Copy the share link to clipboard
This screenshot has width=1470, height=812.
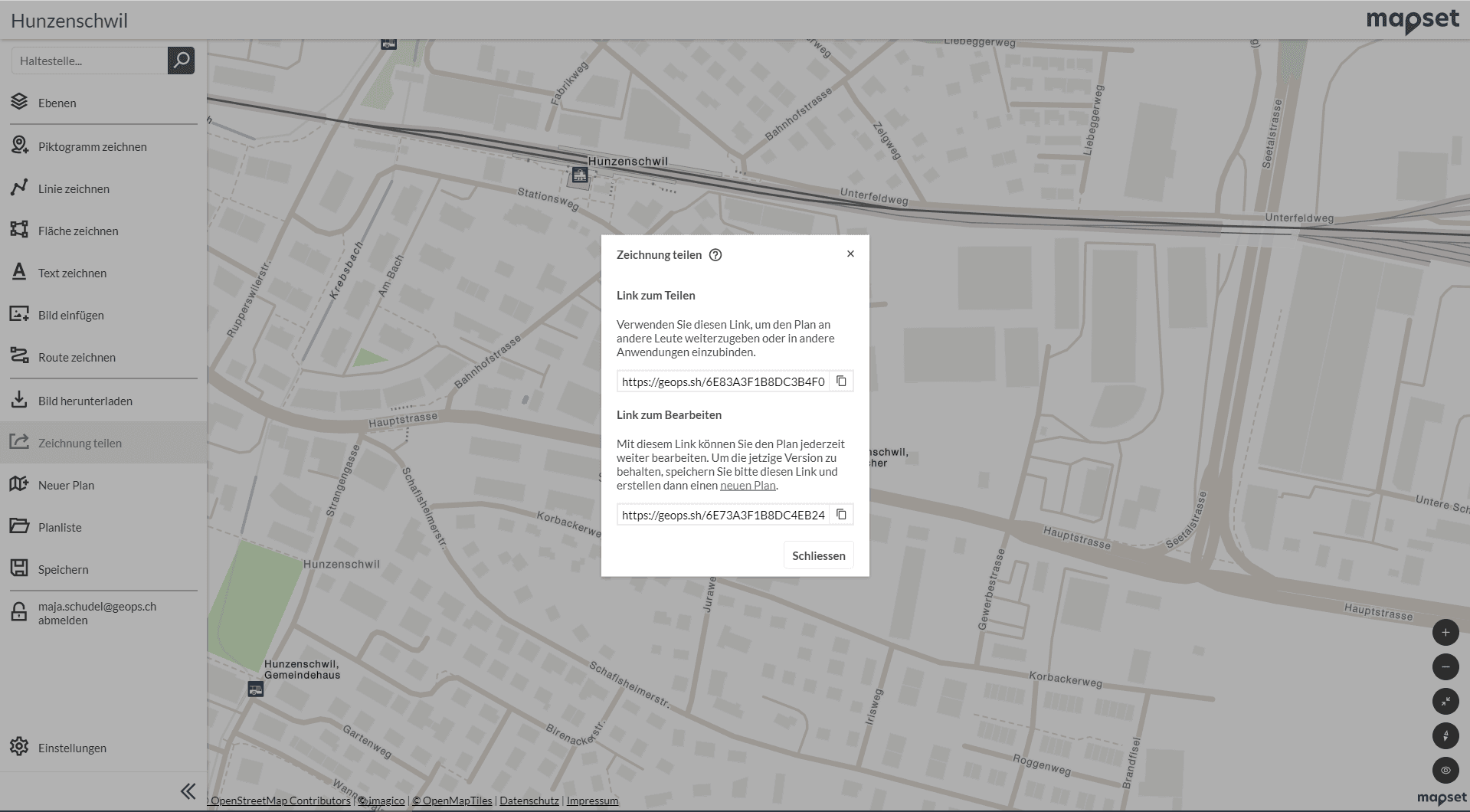click(x=841, y=381)
